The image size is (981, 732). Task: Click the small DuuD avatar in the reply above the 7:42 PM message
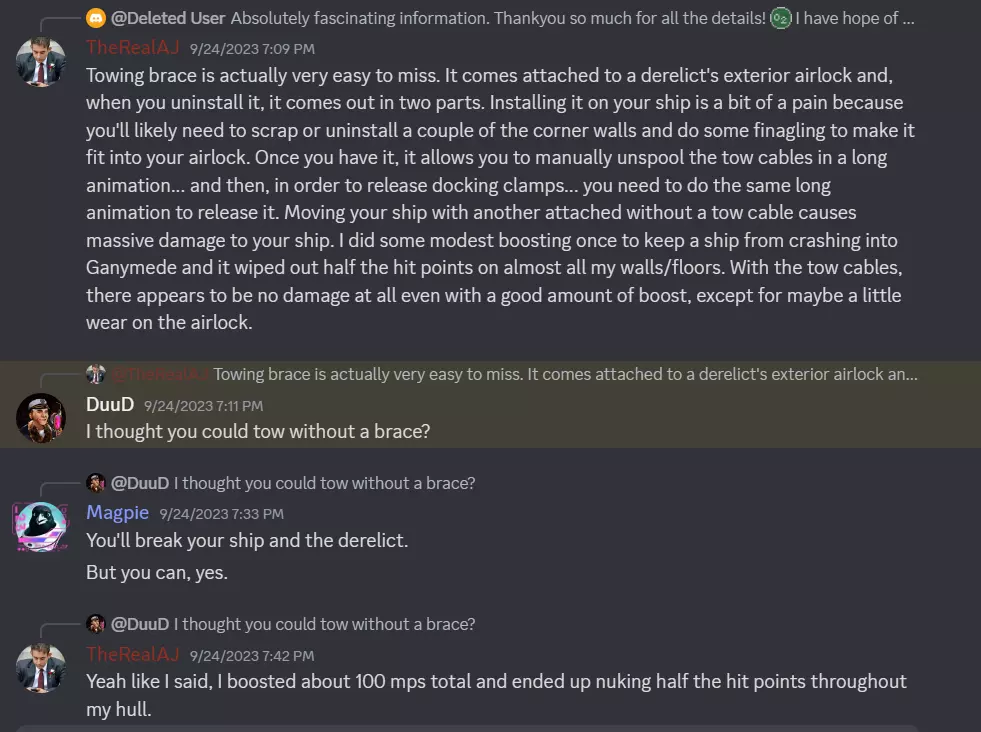tap(96, 624)
